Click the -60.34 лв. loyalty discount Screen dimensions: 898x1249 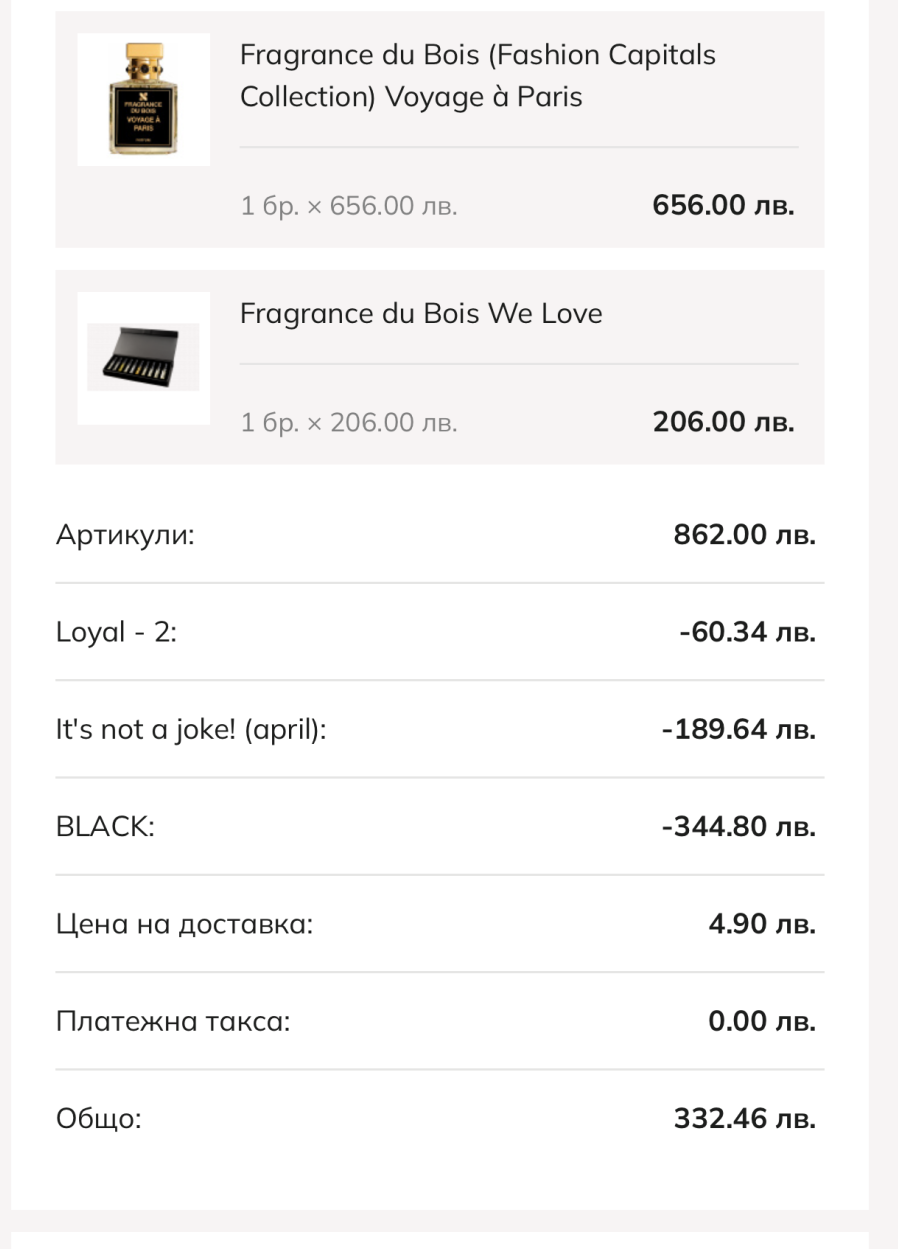[x=746, y=632]
